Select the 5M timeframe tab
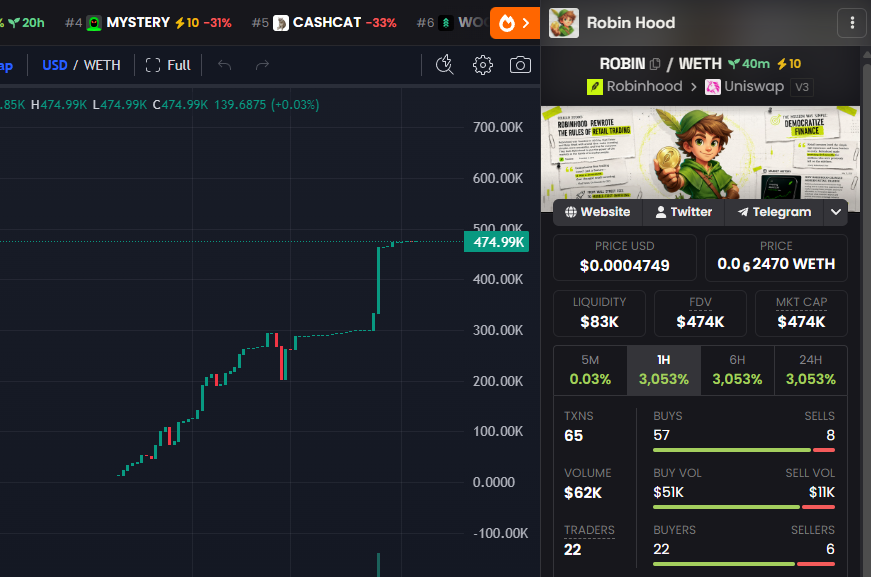 click(590, 370)
